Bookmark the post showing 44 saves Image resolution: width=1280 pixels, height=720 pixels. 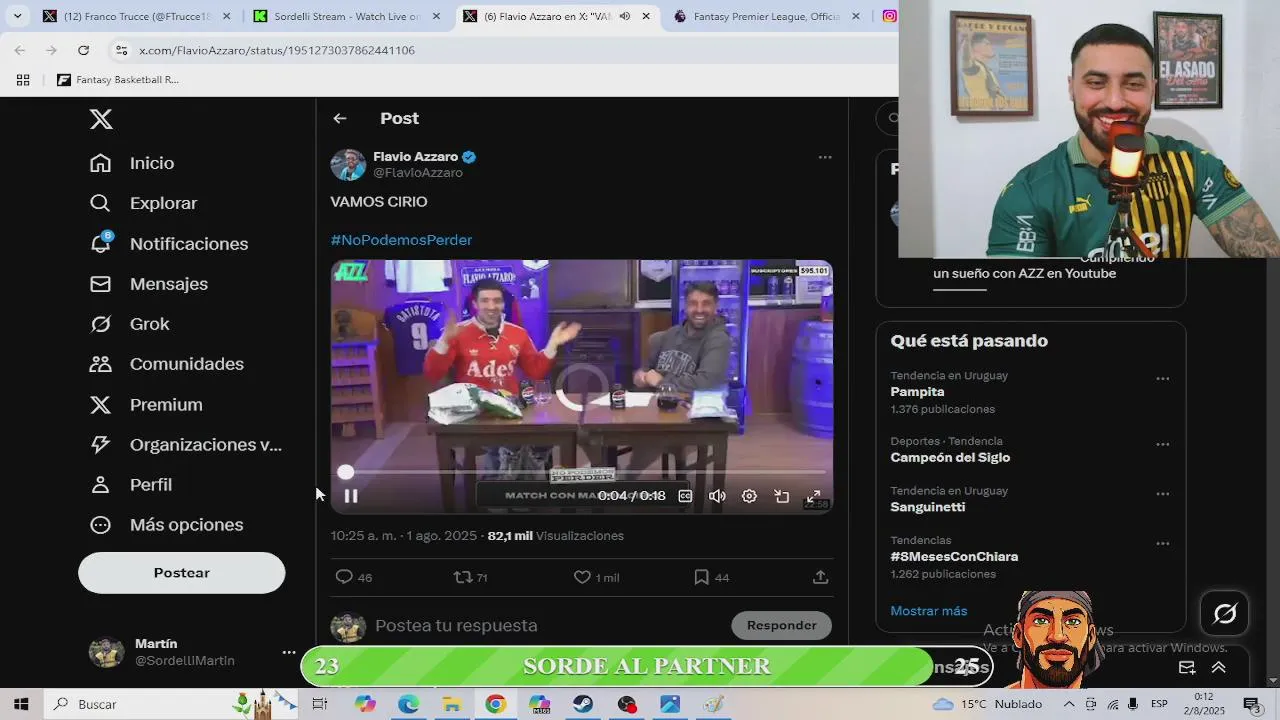pos(711,577)
